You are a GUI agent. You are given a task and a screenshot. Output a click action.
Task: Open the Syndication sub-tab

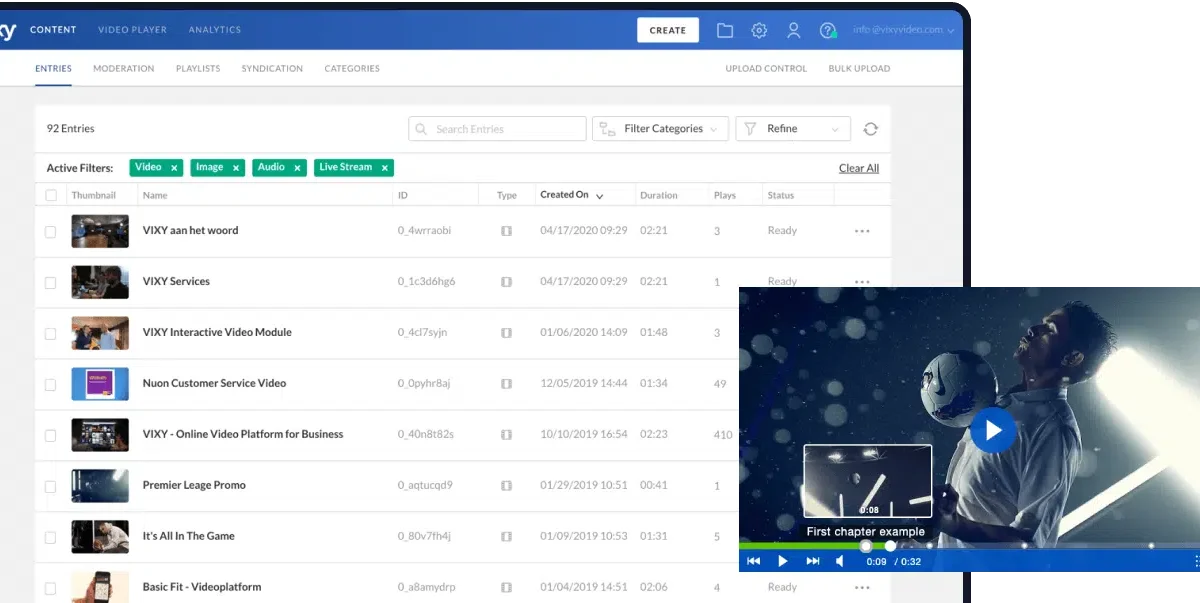pos(272,69)
